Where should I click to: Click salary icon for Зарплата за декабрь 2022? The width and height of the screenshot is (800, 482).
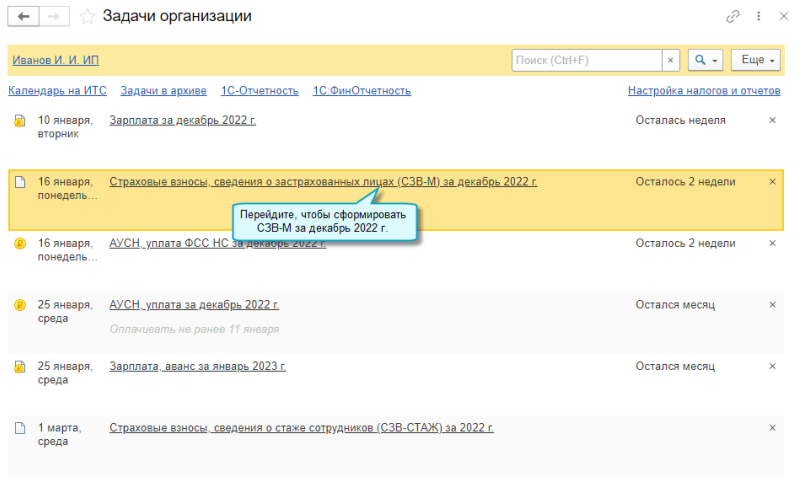tap(19, 121)
